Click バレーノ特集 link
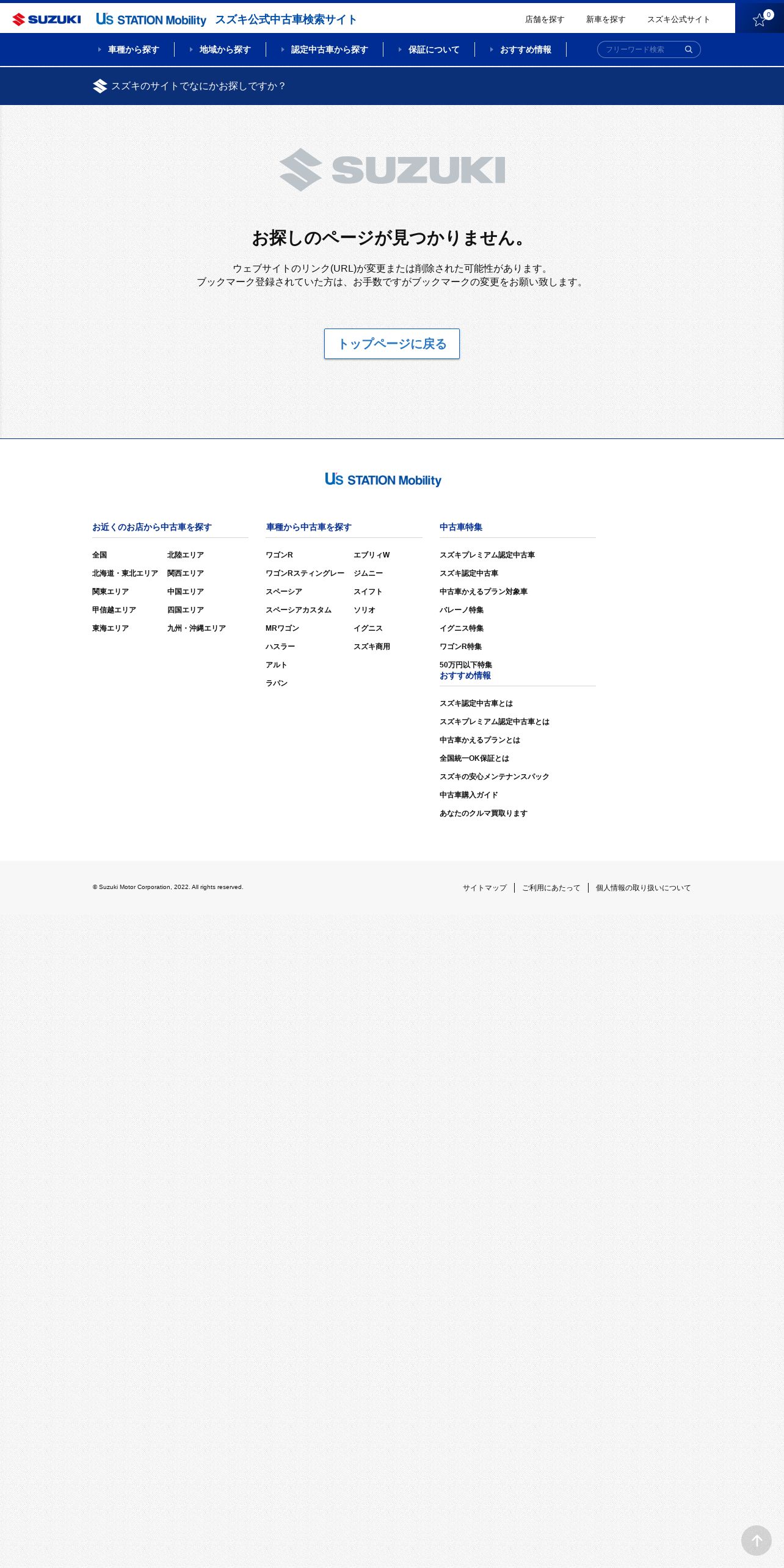Screen dimensions: 784x1568 click(462, 610)
